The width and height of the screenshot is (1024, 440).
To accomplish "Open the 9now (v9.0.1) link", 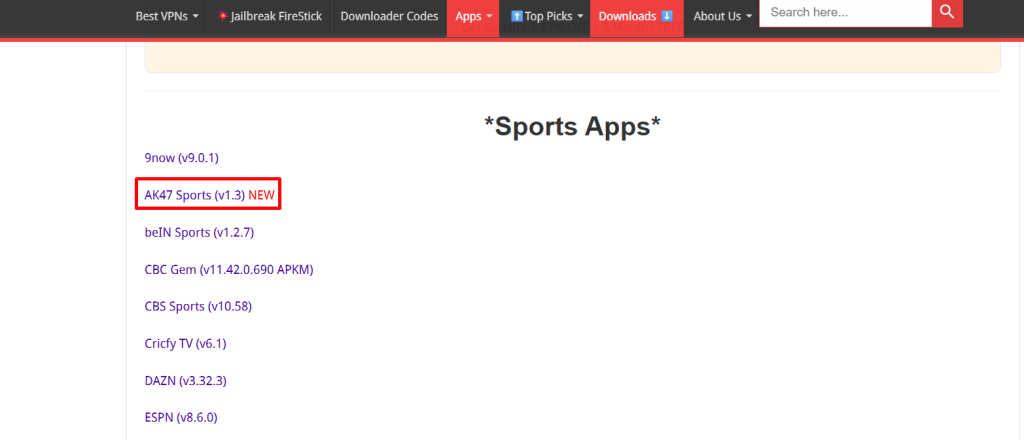I will point(181,157).
